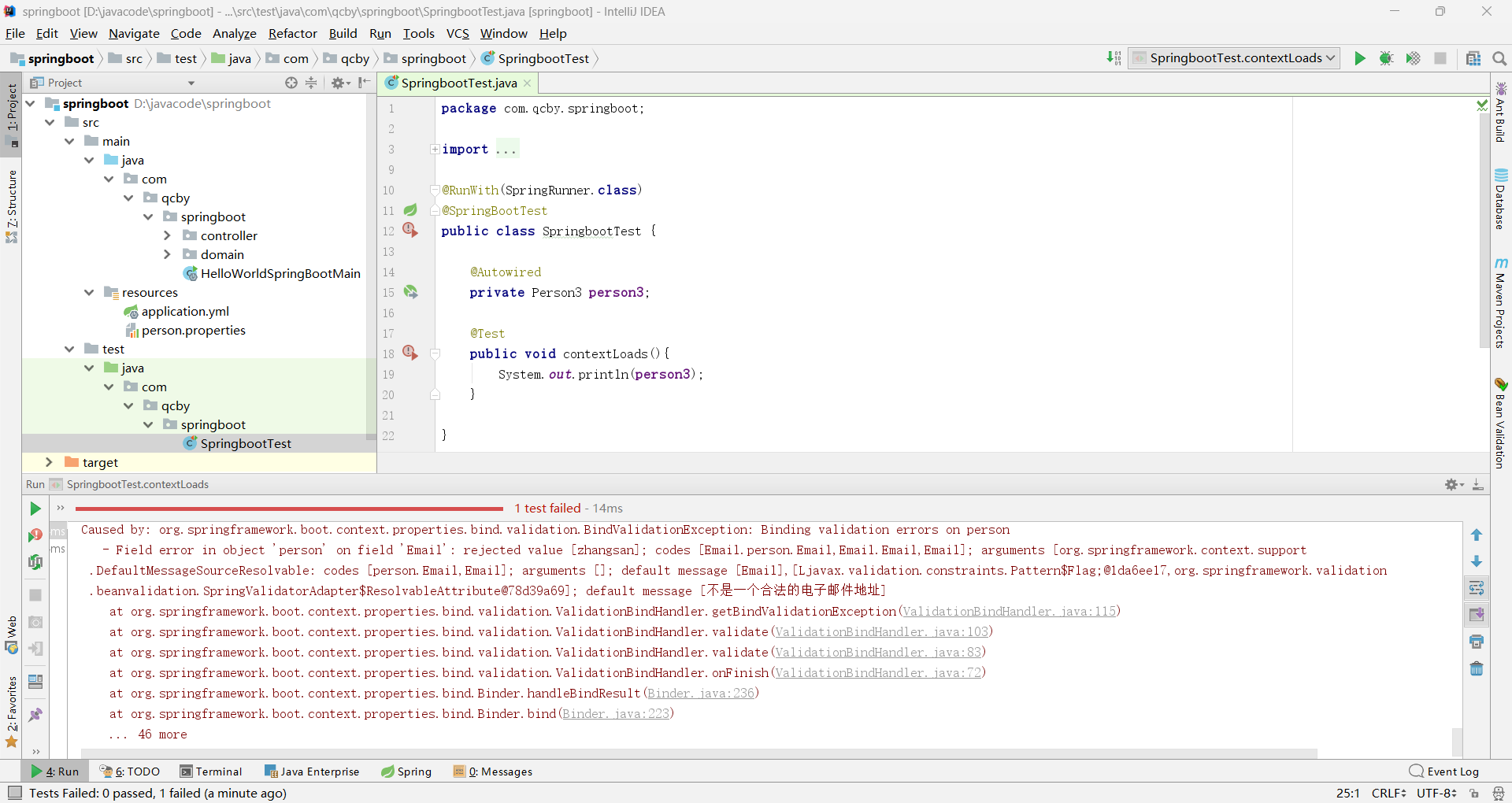This screenshot has height=803, width=1512.
Task: Rerun failed tests in the Run panel
Action: click(35, 535)
